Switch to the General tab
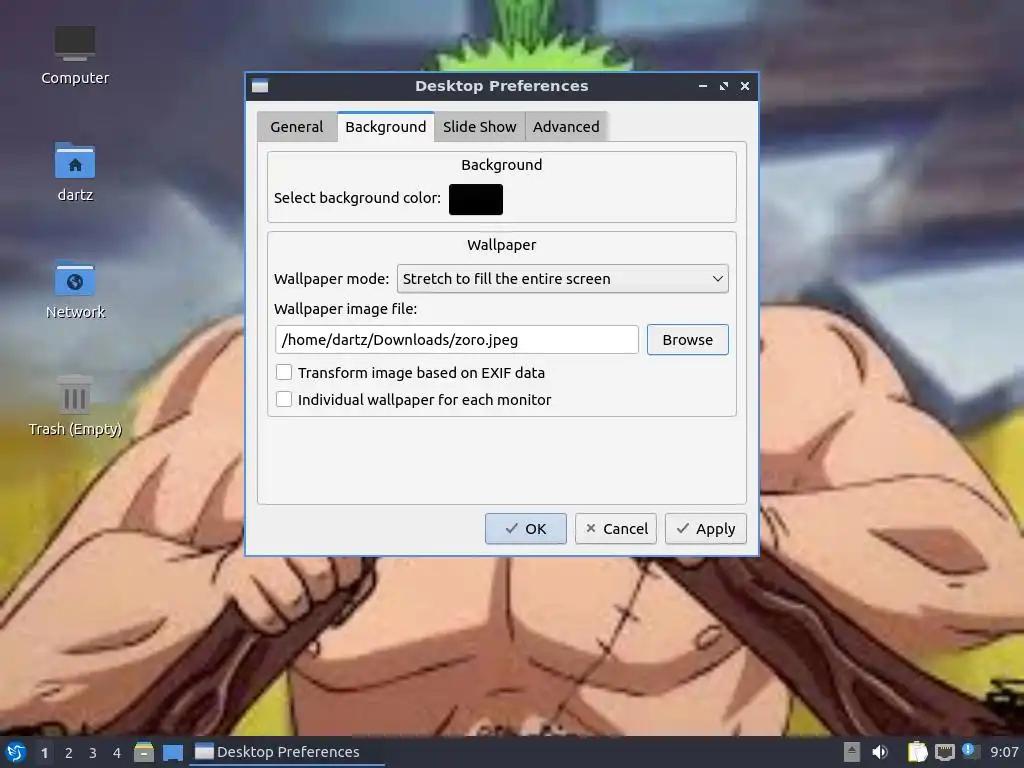 [296, 127]
